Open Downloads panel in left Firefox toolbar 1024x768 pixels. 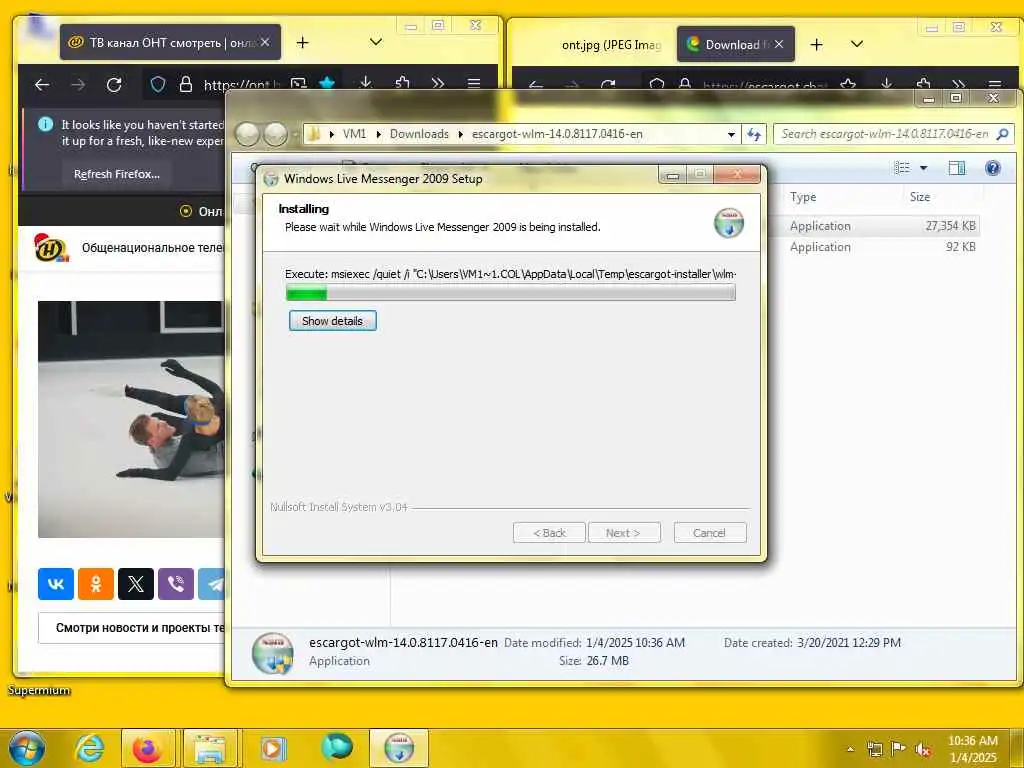pos(366,84)
